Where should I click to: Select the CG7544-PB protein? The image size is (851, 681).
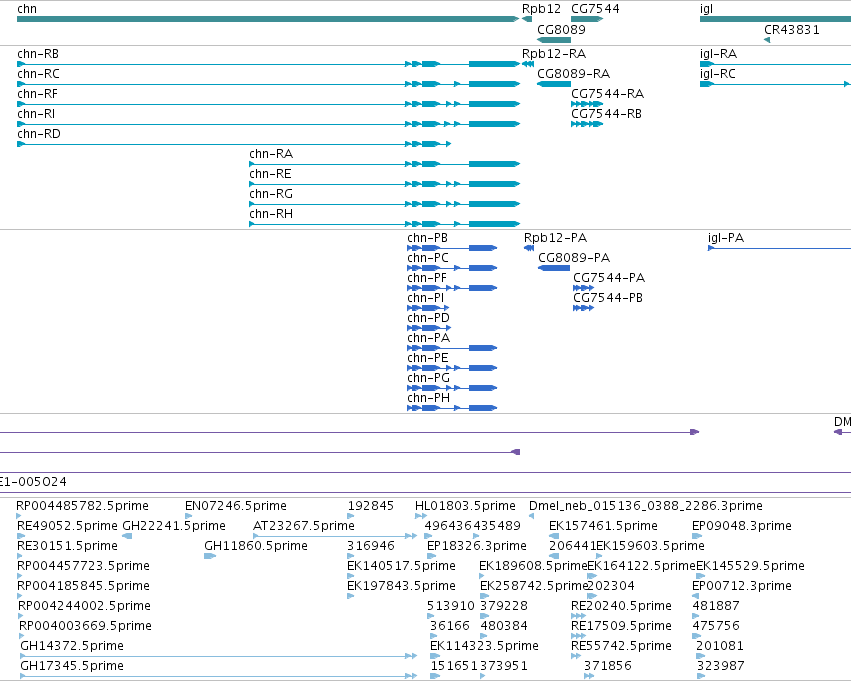[583, 308]
